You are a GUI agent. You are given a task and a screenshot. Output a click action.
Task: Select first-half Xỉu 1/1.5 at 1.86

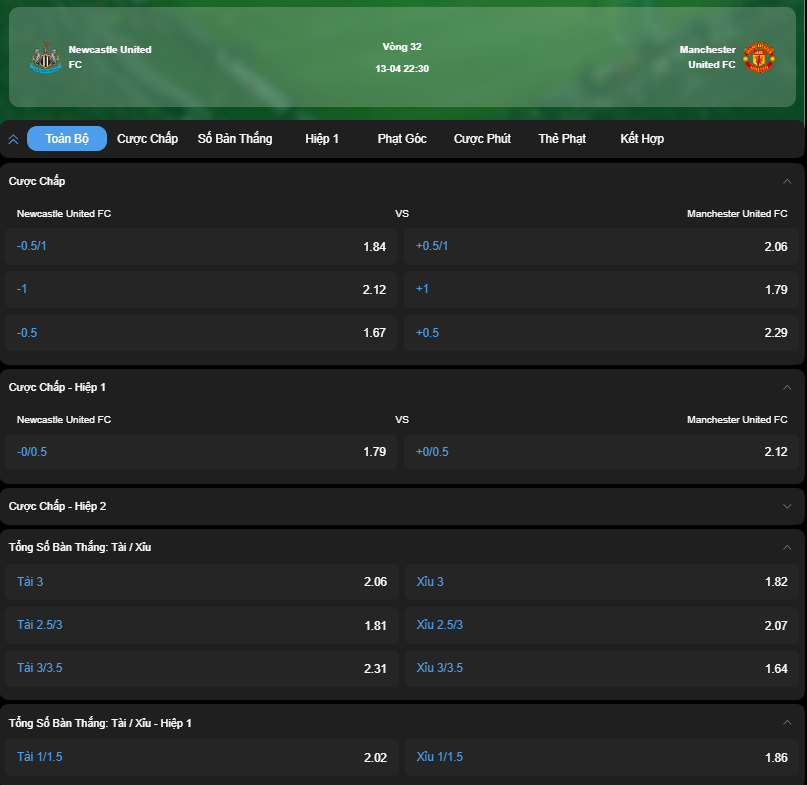click(x=602, y=757)
